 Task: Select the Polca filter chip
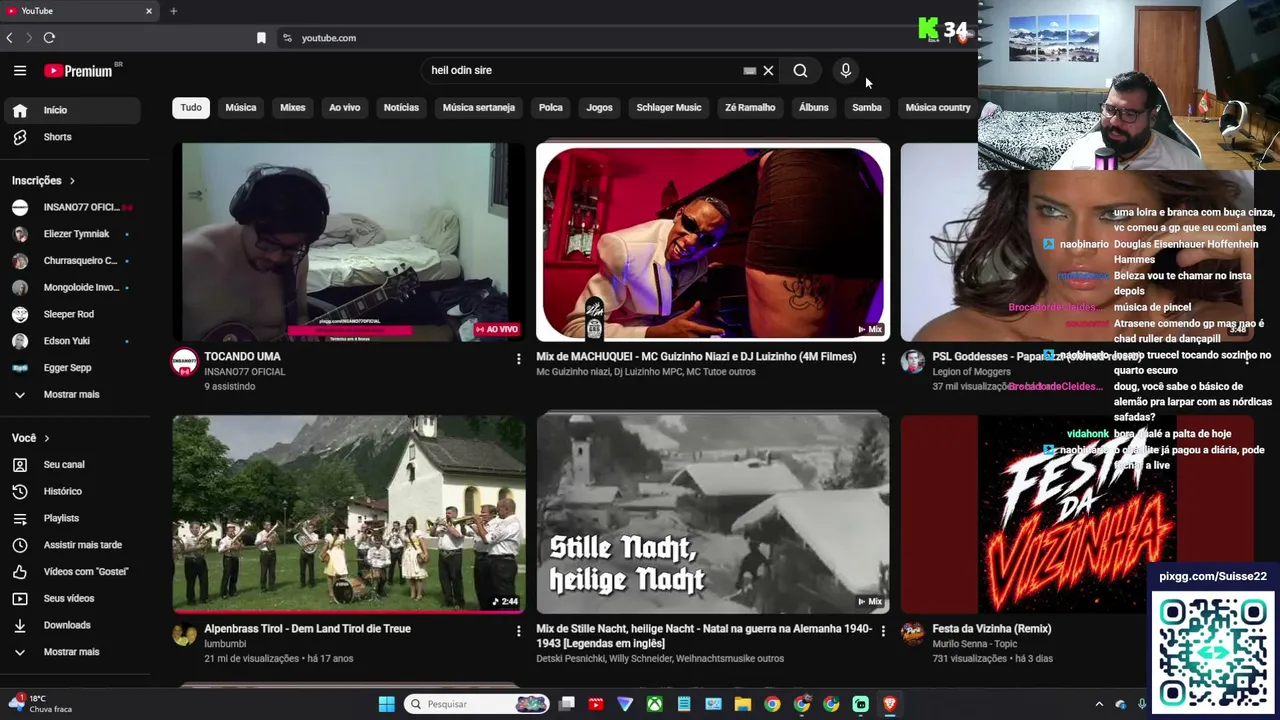(551, 108)
